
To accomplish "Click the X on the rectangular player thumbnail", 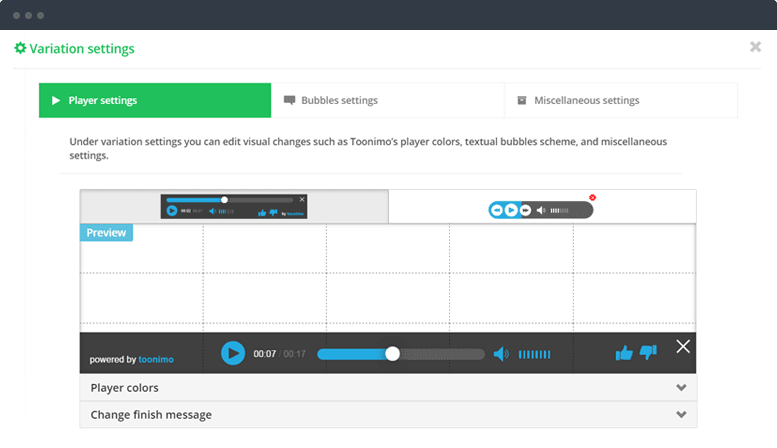I will 302,199.
